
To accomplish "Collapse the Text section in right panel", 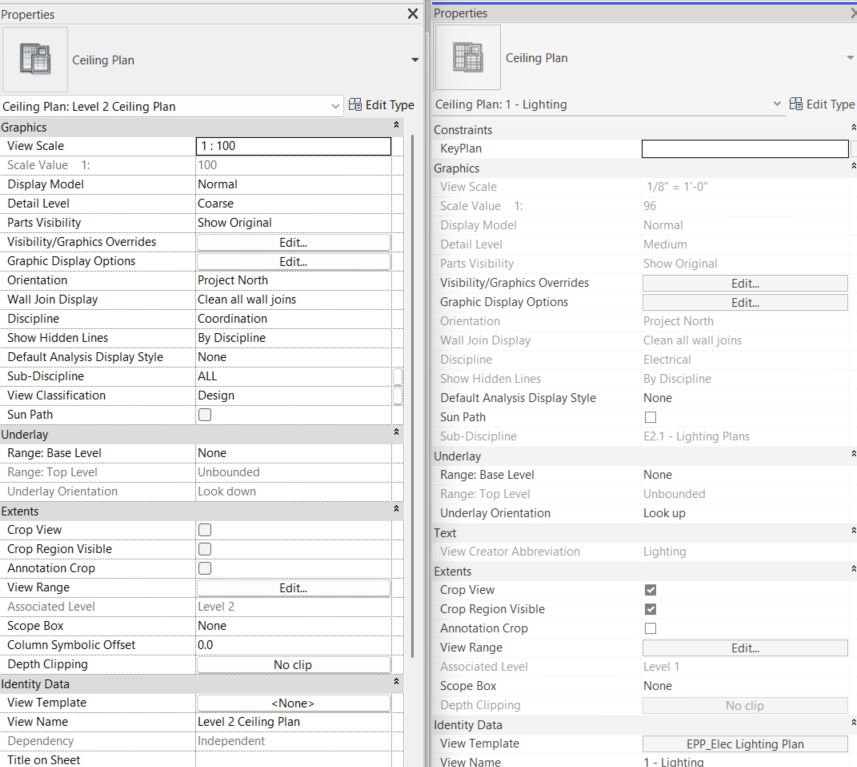I will click(x=853, y=530).
